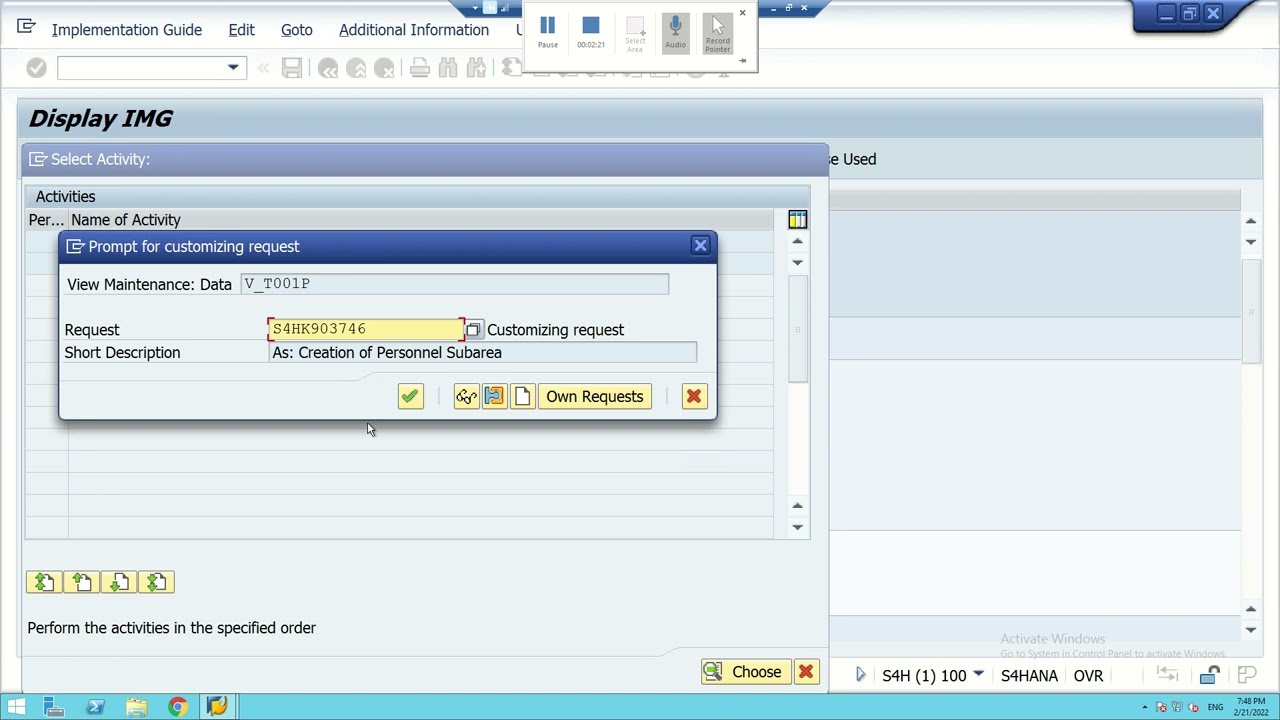Open the Goto menu
The image size is (1280, 720).
point(297,30)
